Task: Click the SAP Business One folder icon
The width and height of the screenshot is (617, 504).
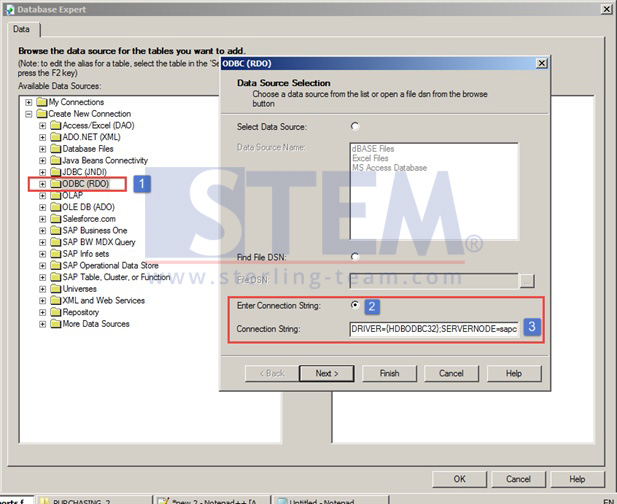Action: click(x=56, y=230)
